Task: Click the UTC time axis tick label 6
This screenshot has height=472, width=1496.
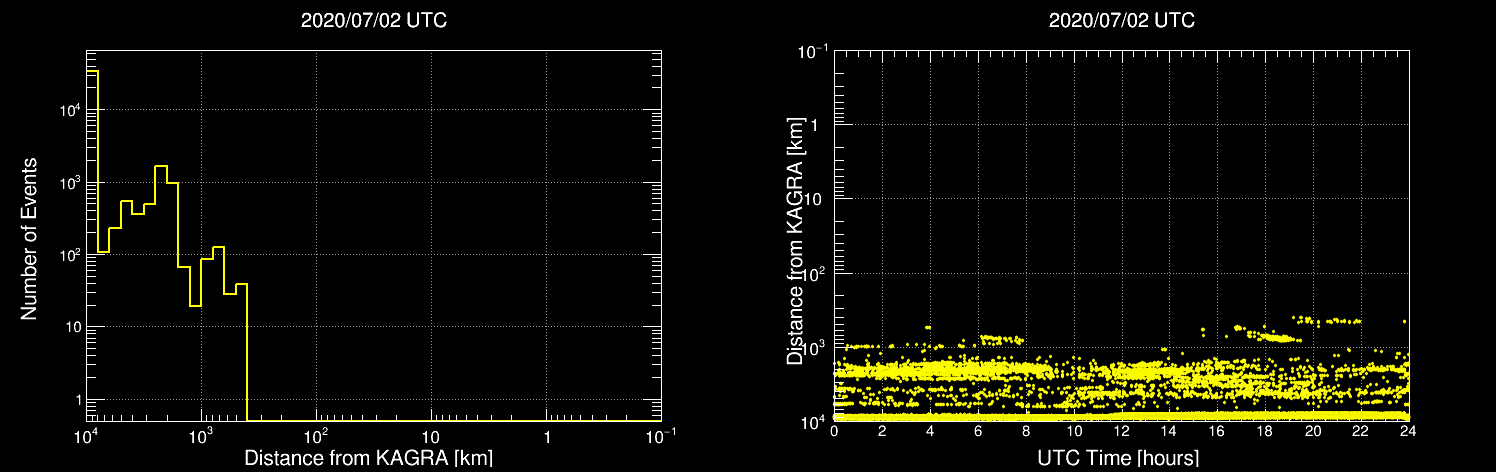Action: 978,431
